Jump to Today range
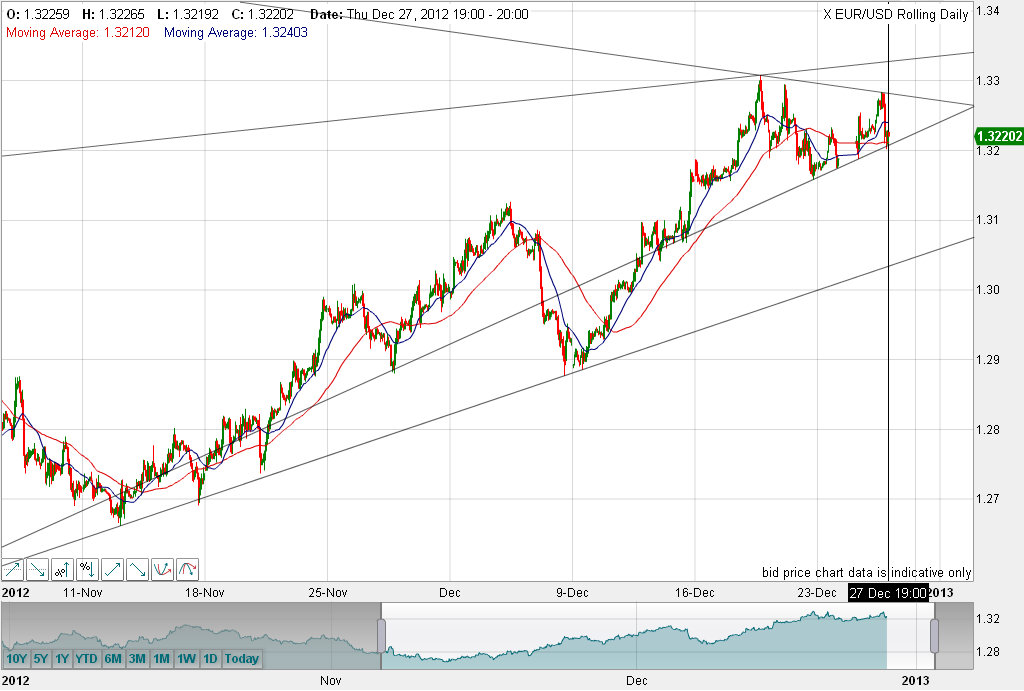Viewport: 1024px width, 691px height. 242,658
